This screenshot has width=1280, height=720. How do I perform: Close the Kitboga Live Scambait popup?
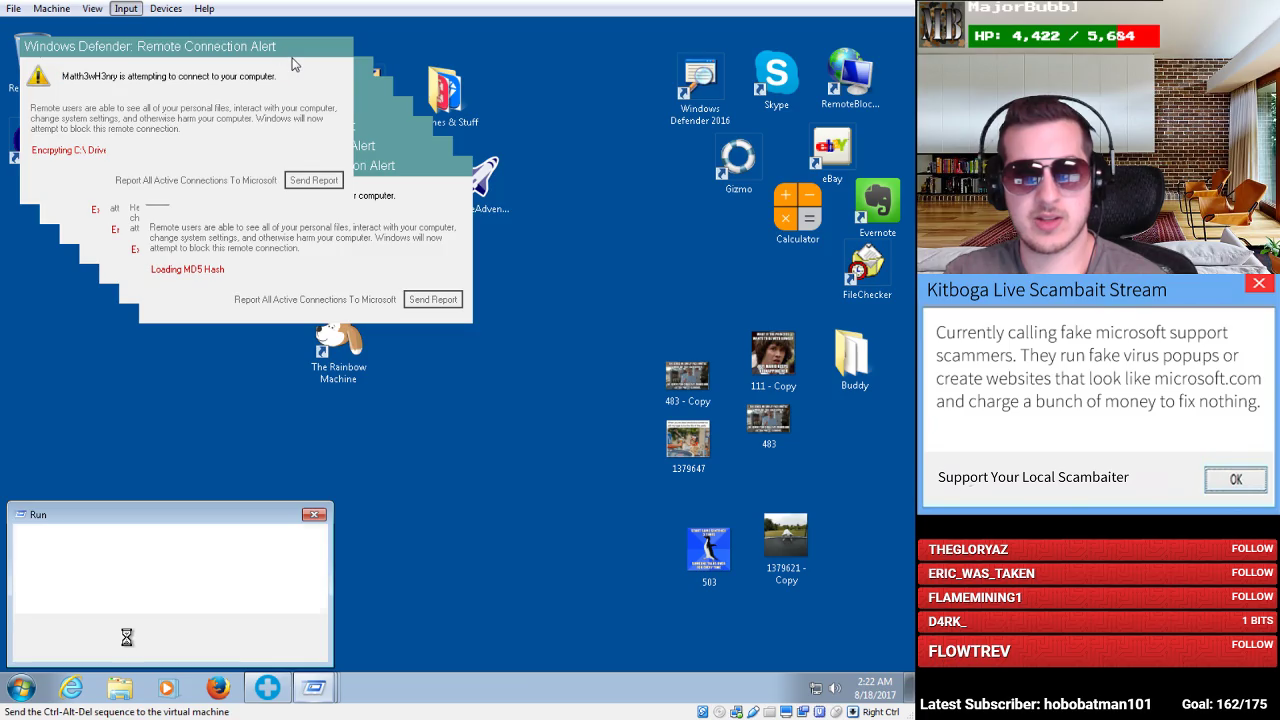click(x=1259, y=284)
